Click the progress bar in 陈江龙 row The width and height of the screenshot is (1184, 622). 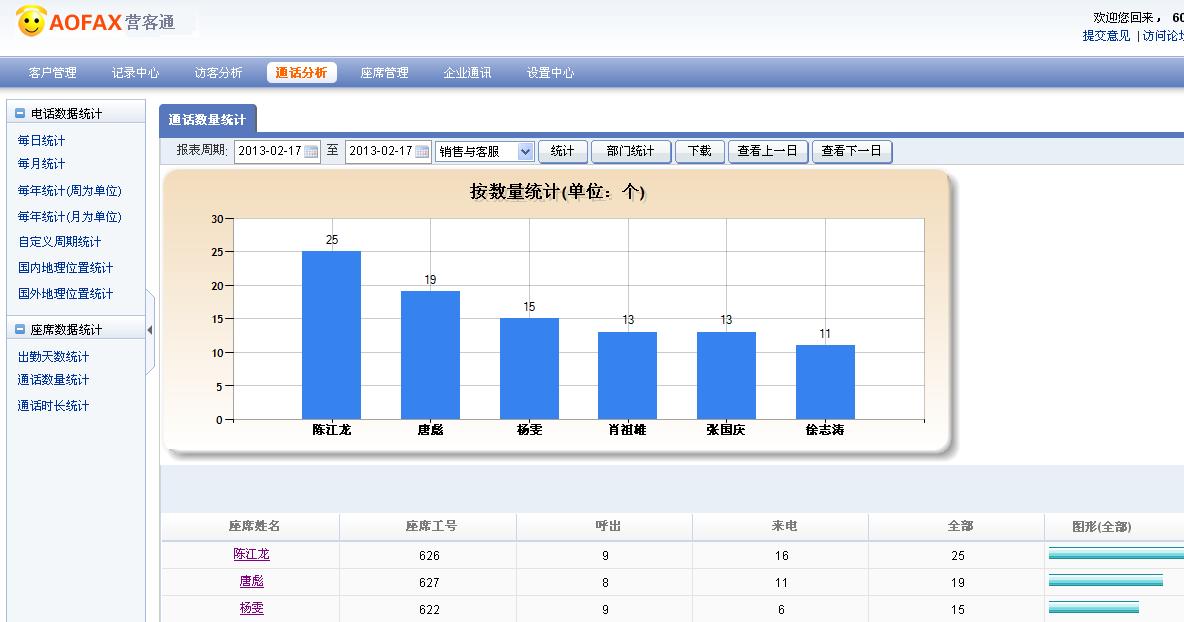tap(1116, 553)
